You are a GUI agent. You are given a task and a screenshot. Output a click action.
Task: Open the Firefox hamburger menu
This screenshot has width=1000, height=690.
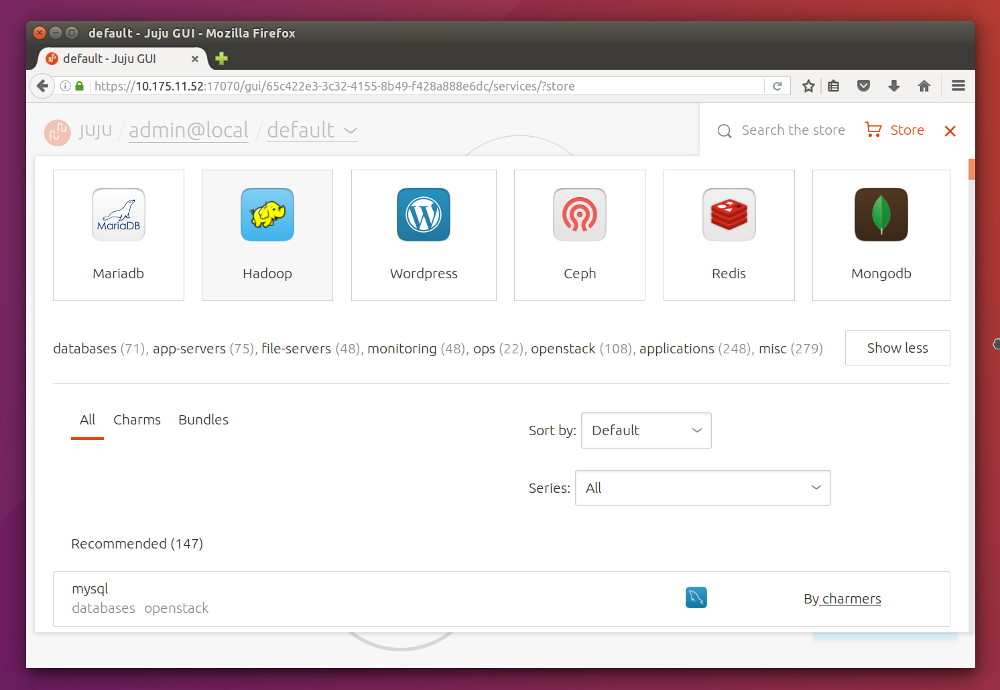[x=958, y=86]
